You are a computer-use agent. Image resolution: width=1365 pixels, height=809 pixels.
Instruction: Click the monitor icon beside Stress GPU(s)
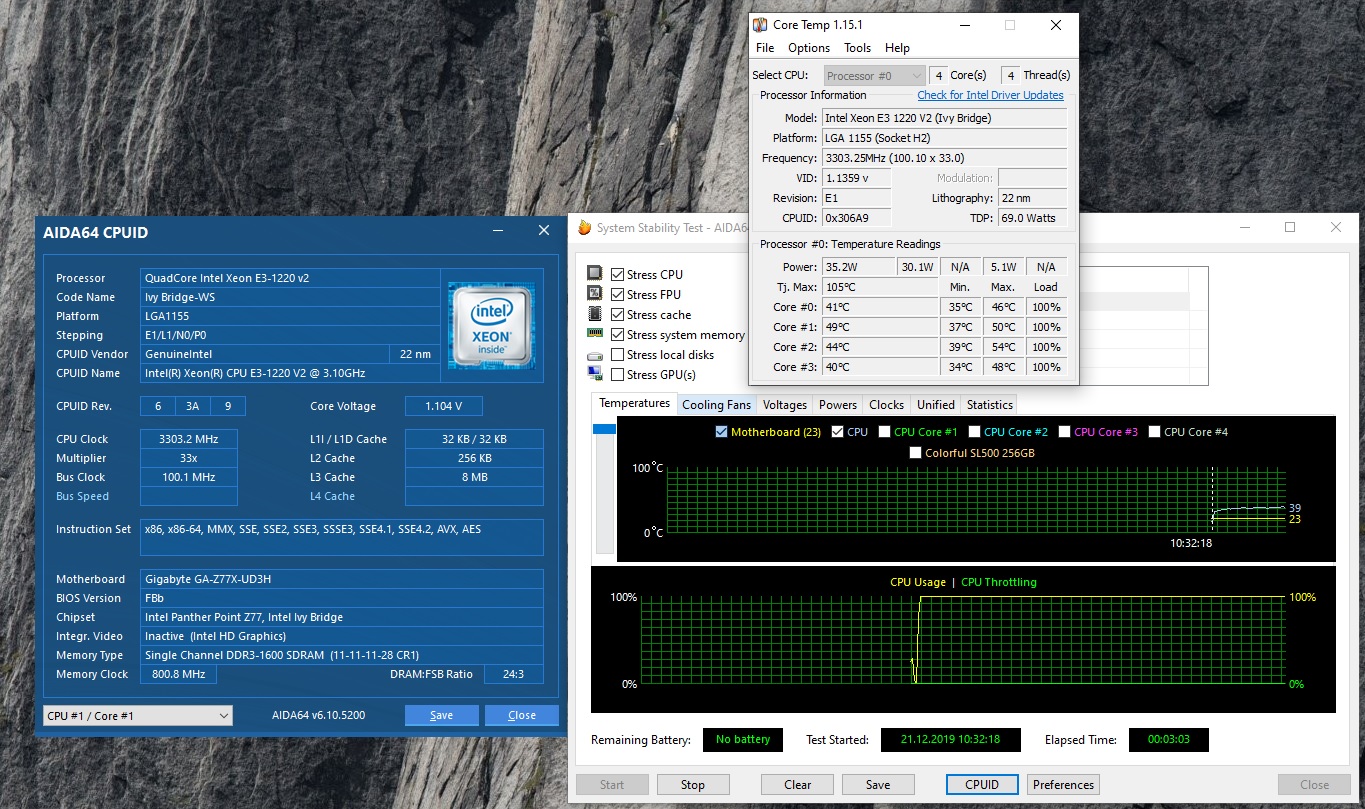(x=594, y=374)
